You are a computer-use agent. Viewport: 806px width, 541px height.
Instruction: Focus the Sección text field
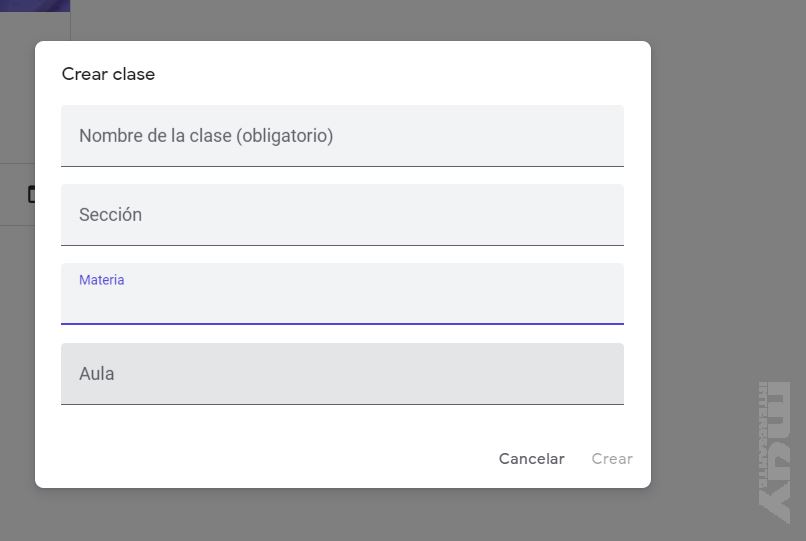click(x=342, y=215)
